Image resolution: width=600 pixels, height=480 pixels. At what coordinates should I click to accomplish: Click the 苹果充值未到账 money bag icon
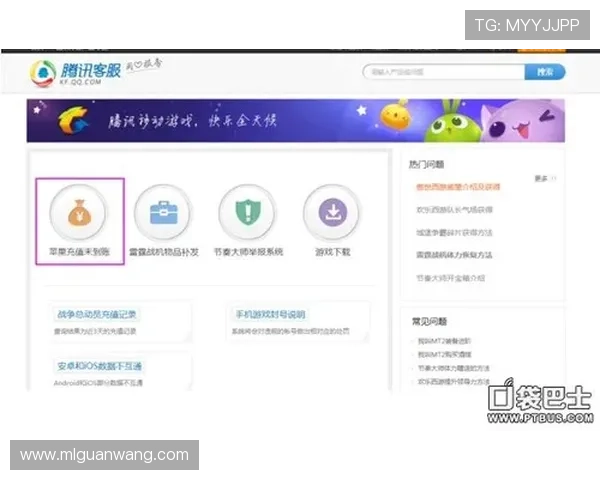(79, 213)
